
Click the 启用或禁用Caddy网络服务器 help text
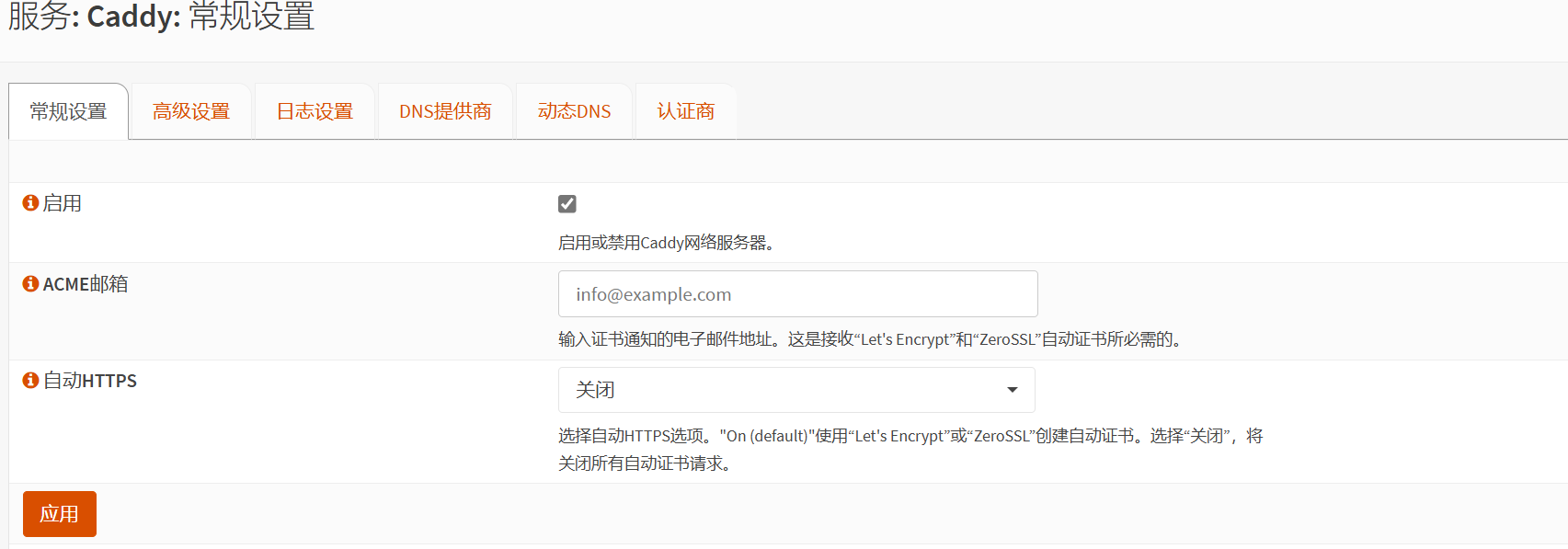click(668, 243)
